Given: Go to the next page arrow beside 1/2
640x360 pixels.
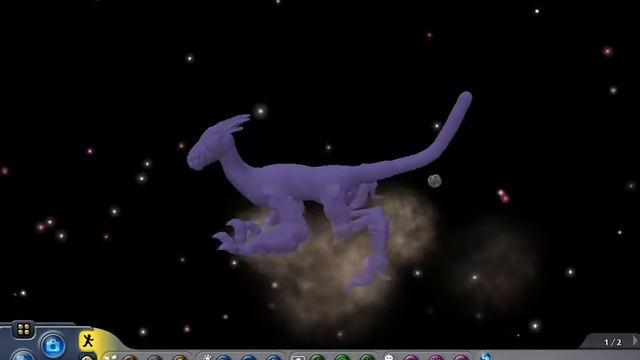Looking at the screenshot, I should point(635,341).
